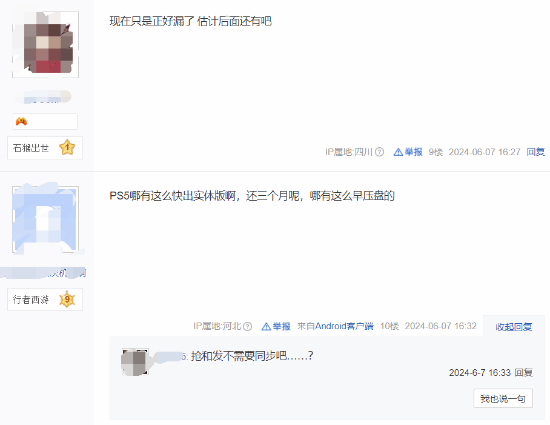550x425 pixels.
Task: Open the second poster's blue avatar
Action: coord(45,219)
